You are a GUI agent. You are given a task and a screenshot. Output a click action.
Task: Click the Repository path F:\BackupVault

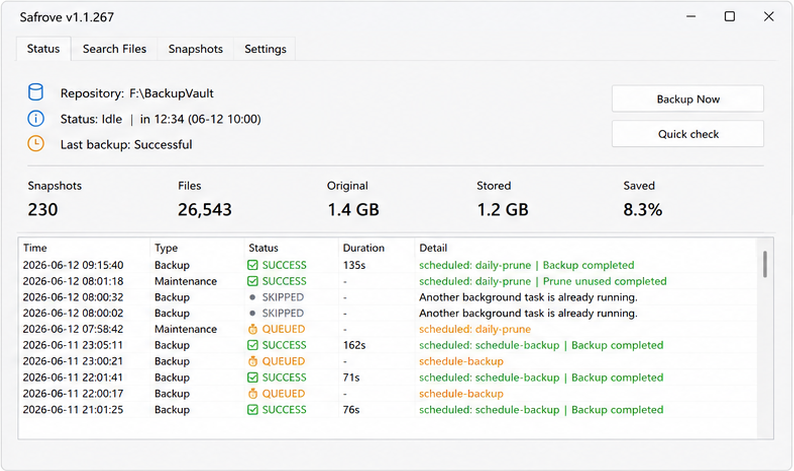coord(172,93)
